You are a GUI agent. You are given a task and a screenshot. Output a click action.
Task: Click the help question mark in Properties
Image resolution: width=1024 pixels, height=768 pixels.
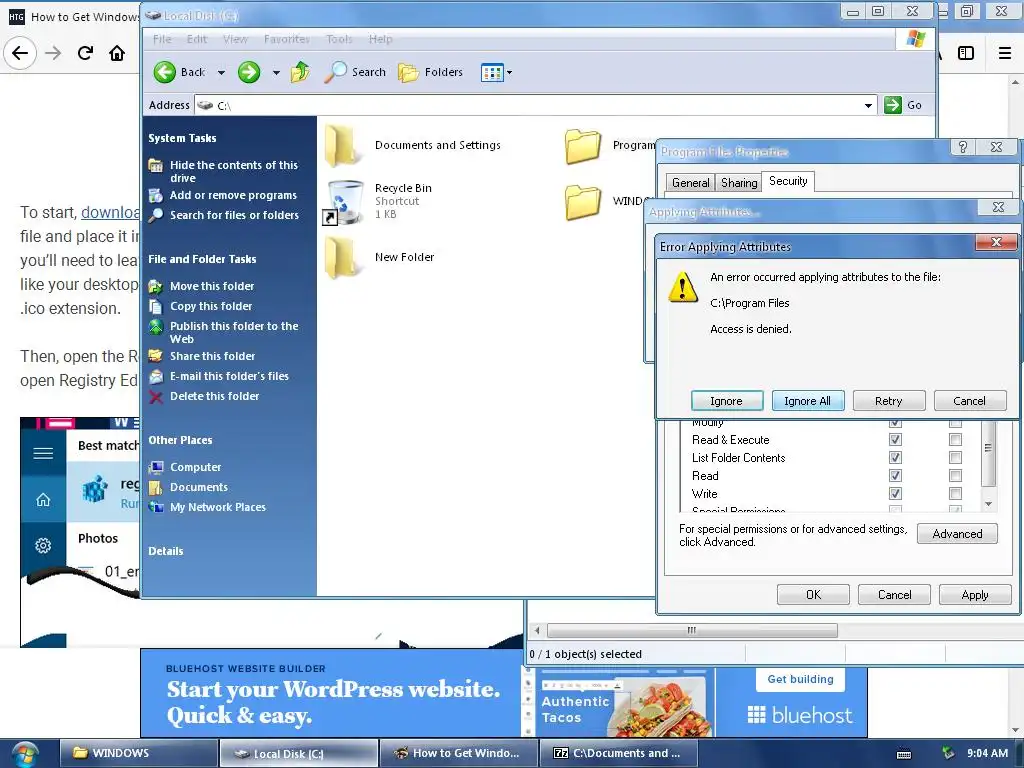[x=963, y=147]
